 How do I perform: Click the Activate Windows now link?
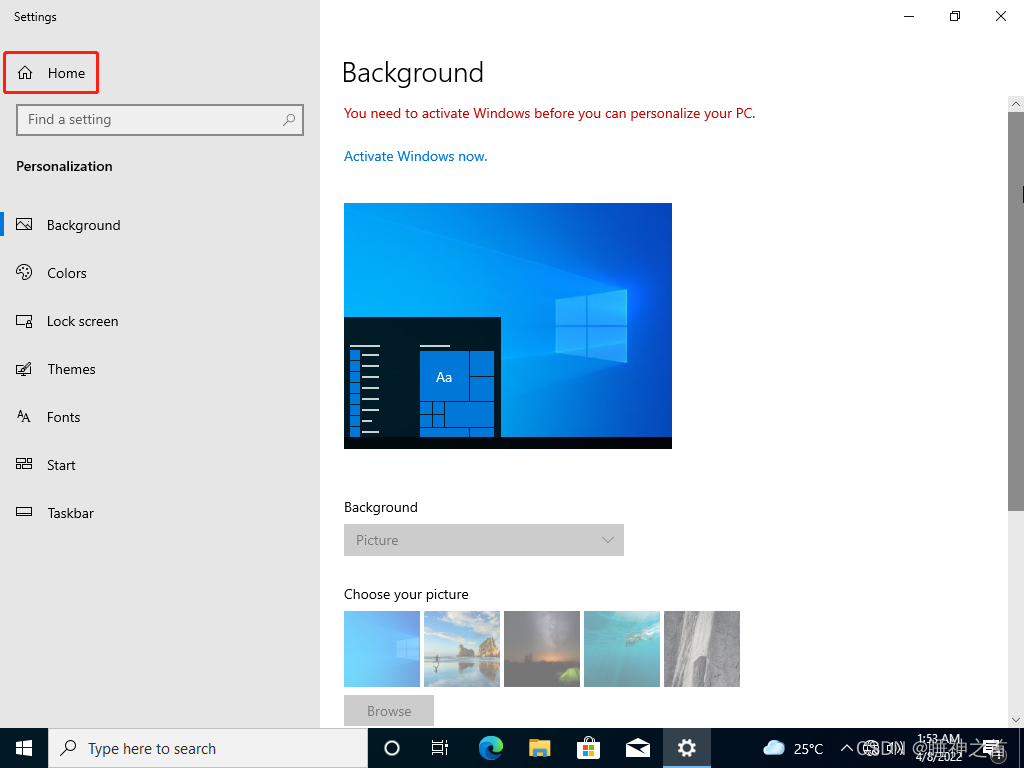(415, 156)
